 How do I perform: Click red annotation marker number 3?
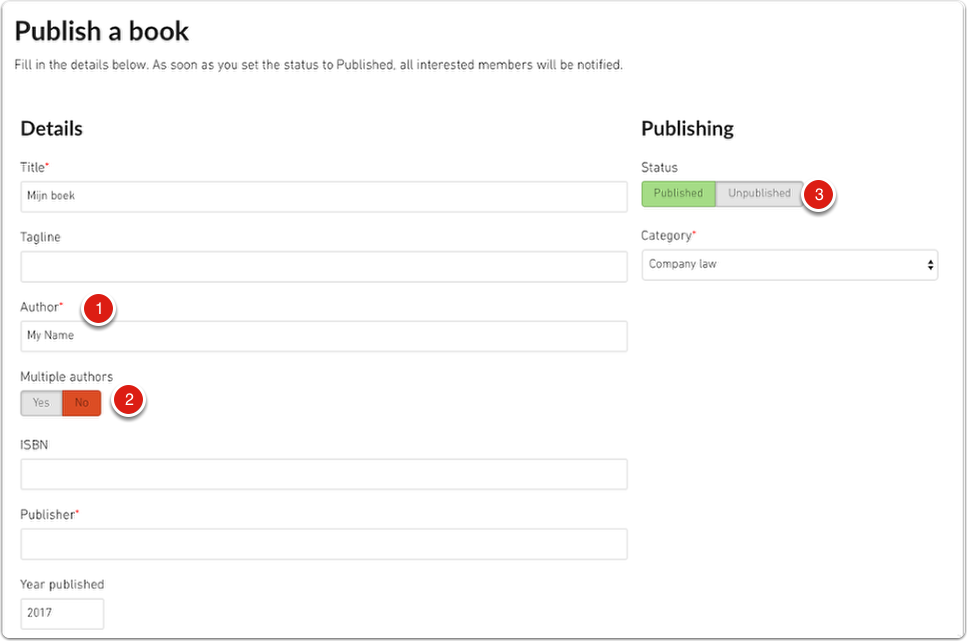(x=819, y=194)
